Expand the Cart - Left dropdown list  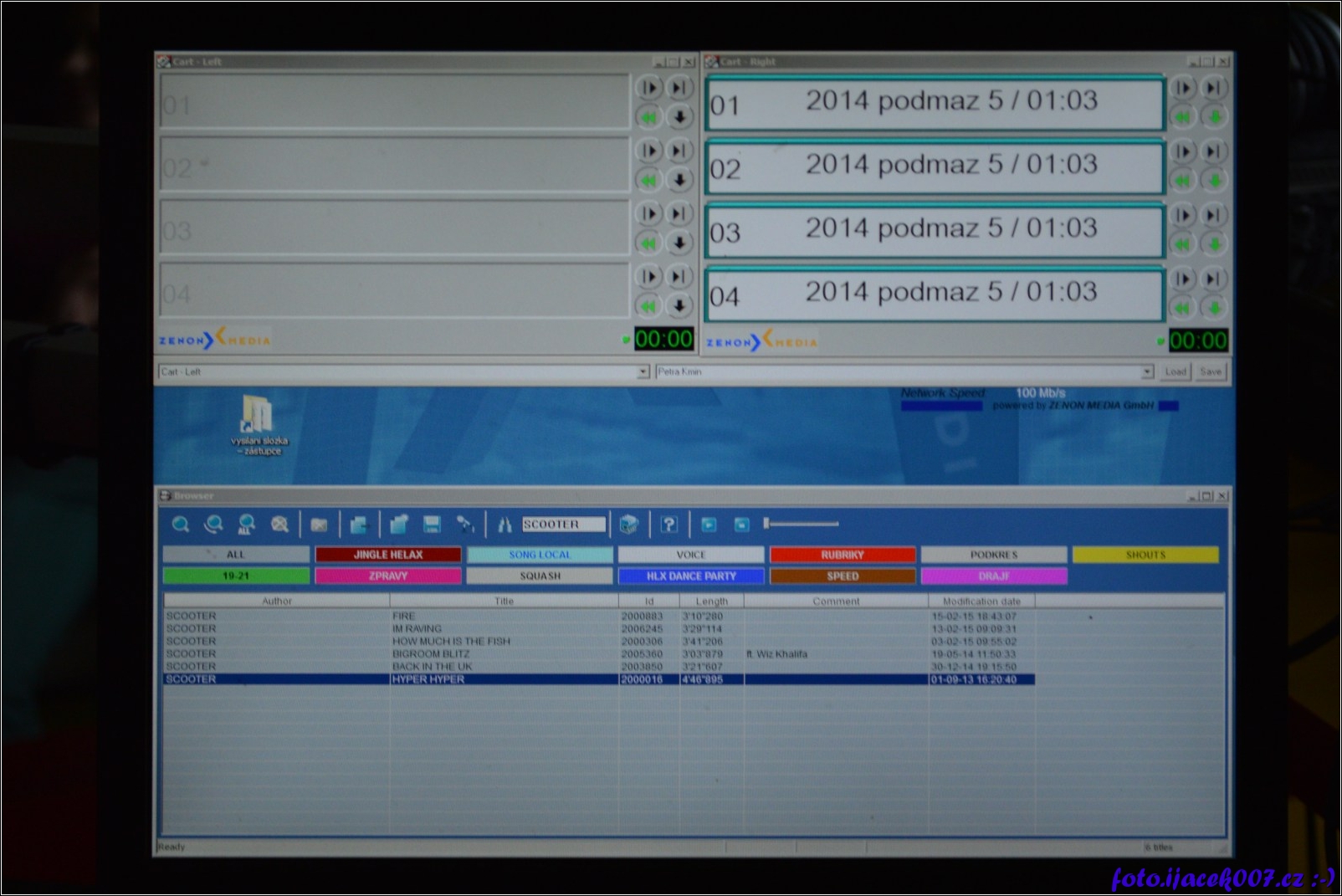click(643, 371)
